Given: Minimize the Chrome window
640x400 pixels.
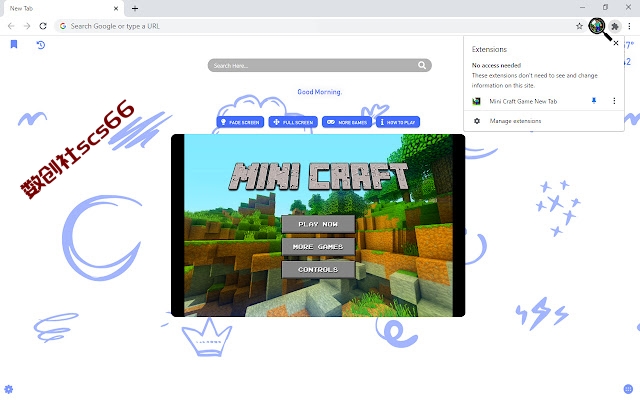Looking at the screenshot, I should [582, 7].
